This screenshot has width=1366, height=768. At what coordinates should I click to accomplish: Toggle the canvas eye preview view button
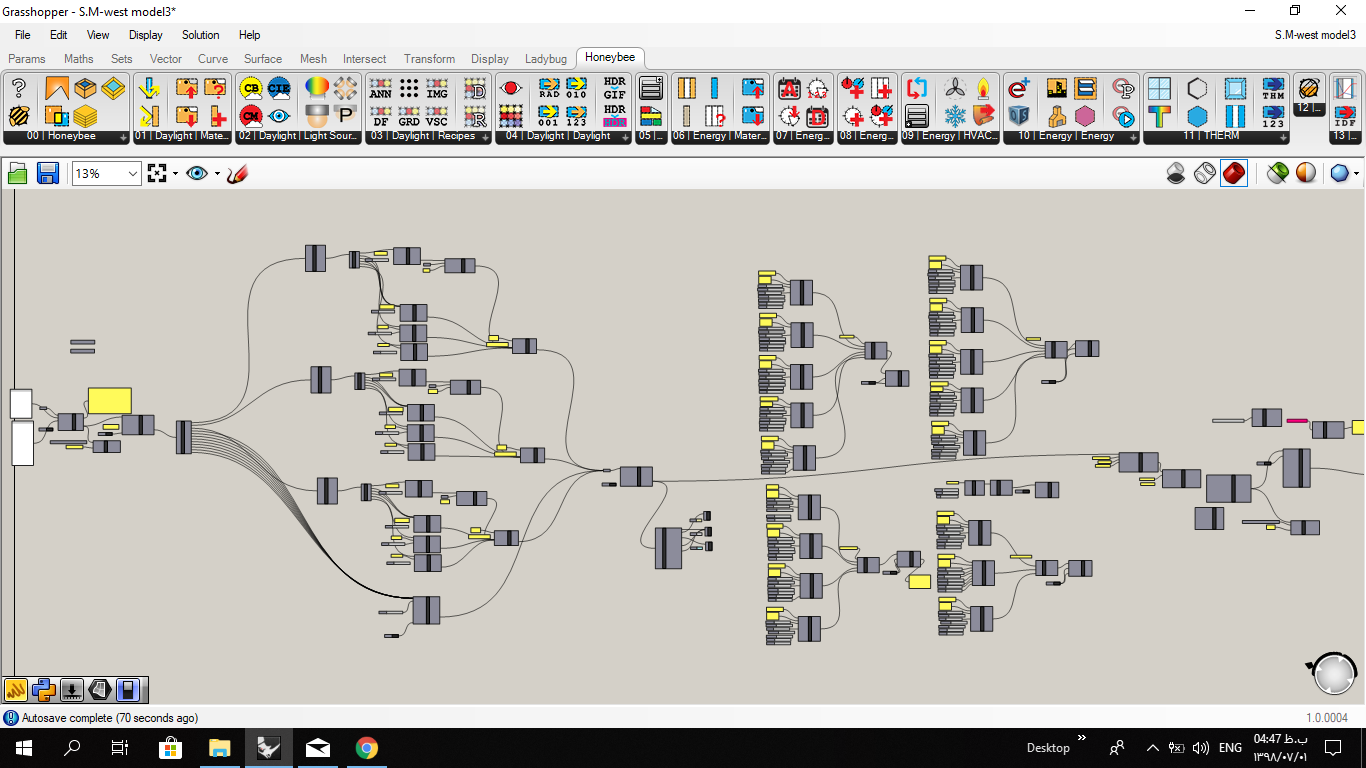(197, 174)
